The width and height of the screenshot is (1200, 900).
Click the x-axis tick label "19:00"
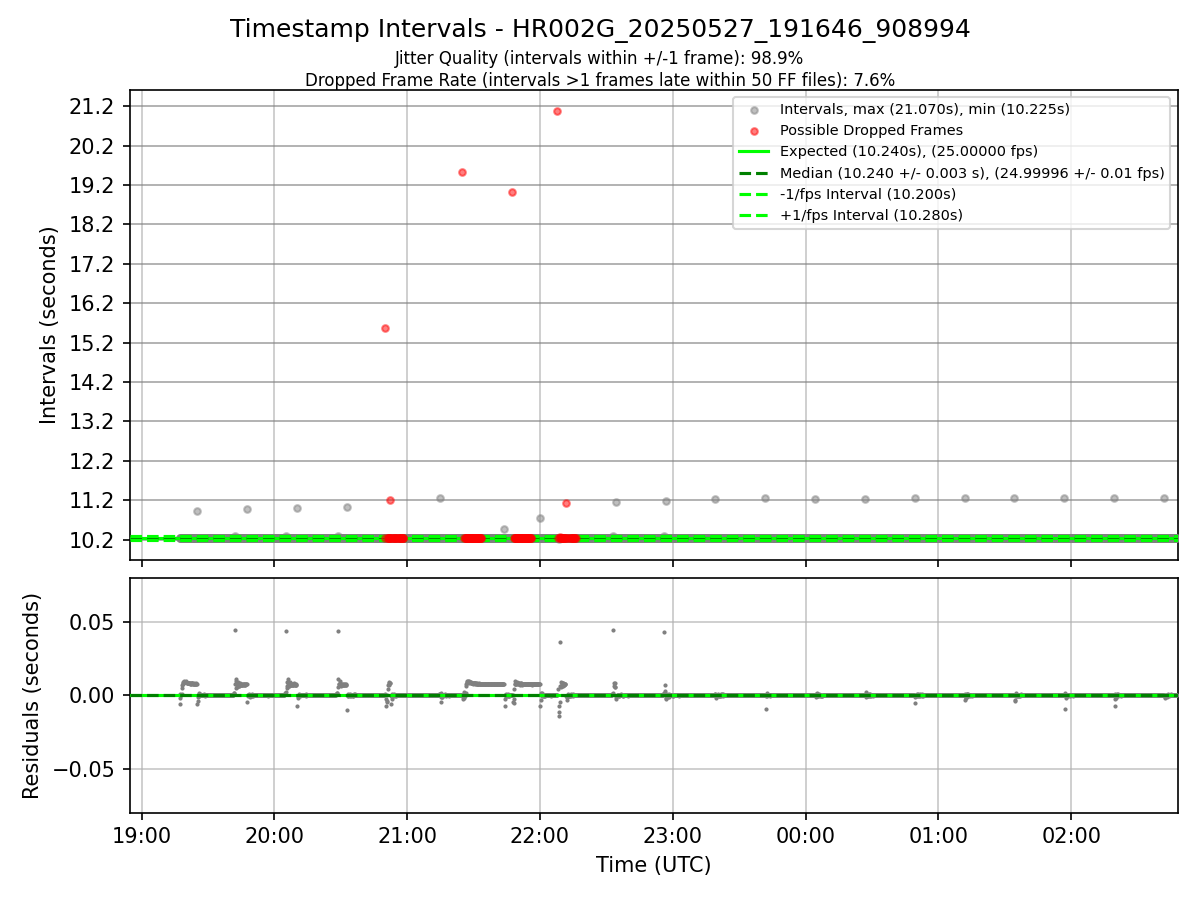pos(142,836)
